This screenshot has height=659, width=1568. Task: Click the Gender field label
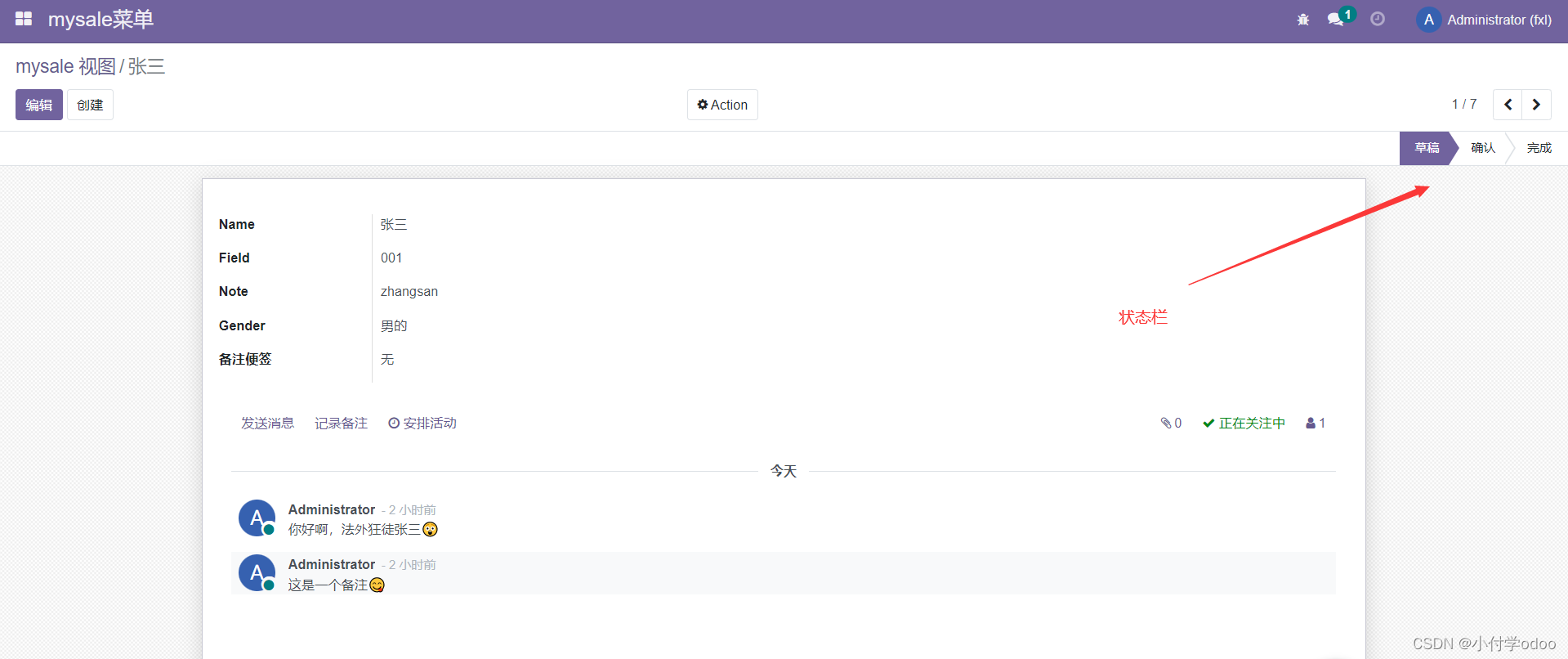coord(242,325)
